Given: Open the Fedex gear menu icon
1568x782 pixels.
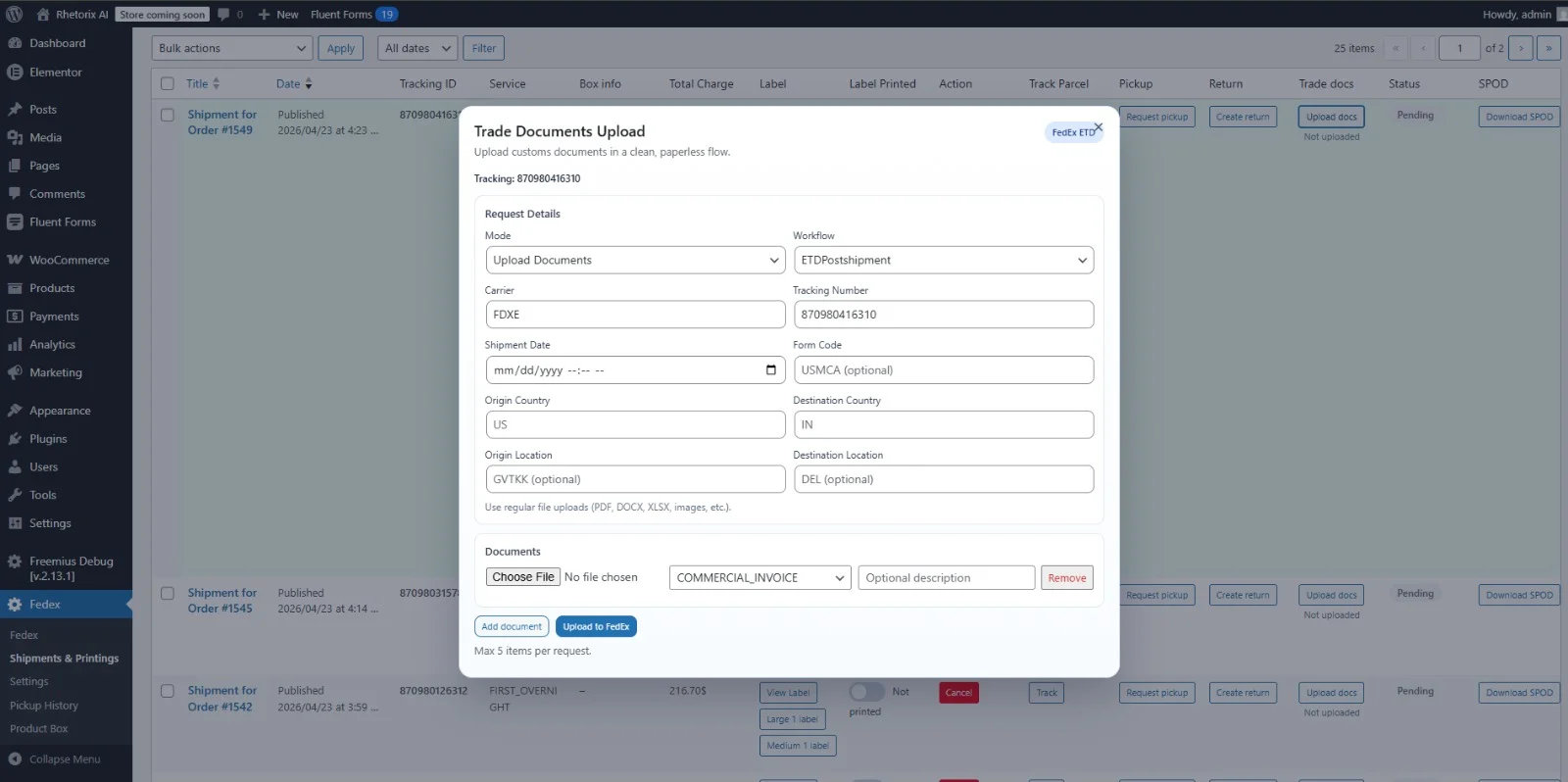Looking at the screenshot, I should point(15,605).
